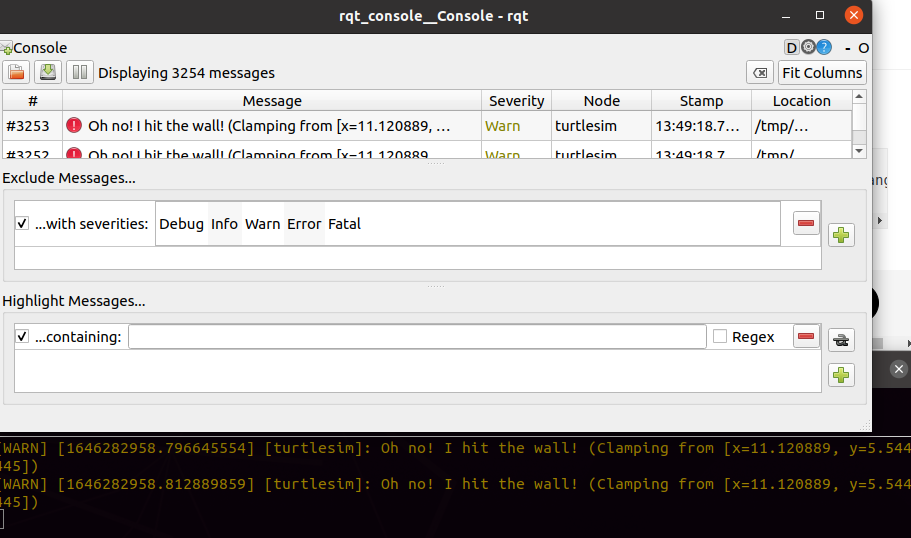This screenshot has width=911, height=538.
Task: Sort by the Stamp column header
Action: (701, 101)
